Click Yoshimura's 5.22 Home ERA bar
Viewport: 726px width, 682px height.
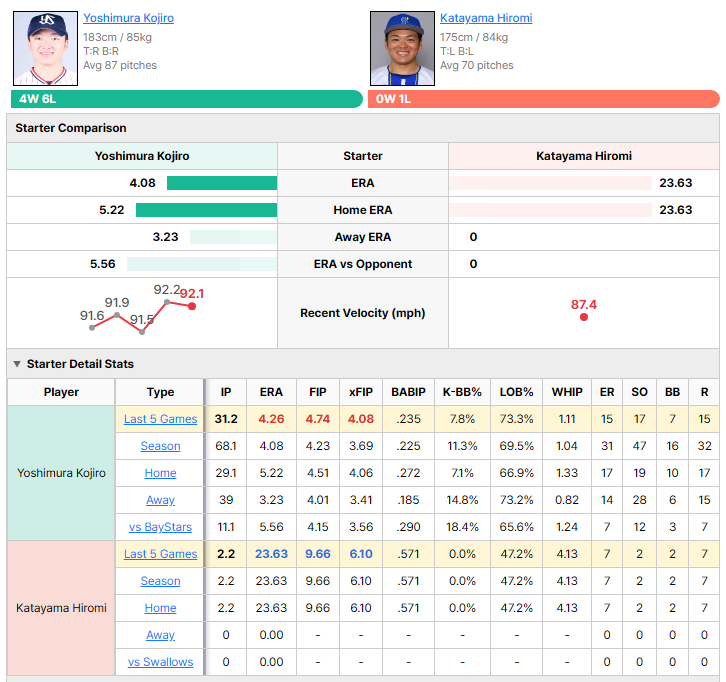pyautogui.click(x=207, y=210)
